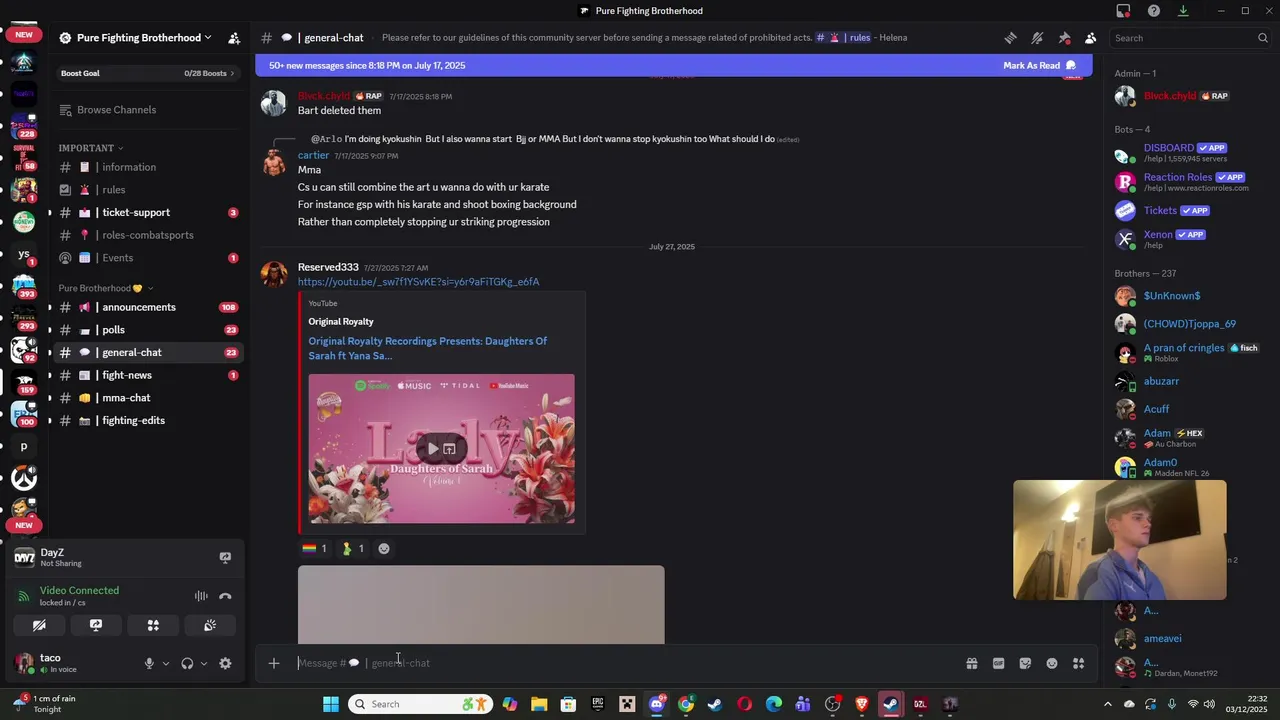Open the ticket-support channel
The height and width of the screenshot is (720, 1280).
[x=147, y=212]
